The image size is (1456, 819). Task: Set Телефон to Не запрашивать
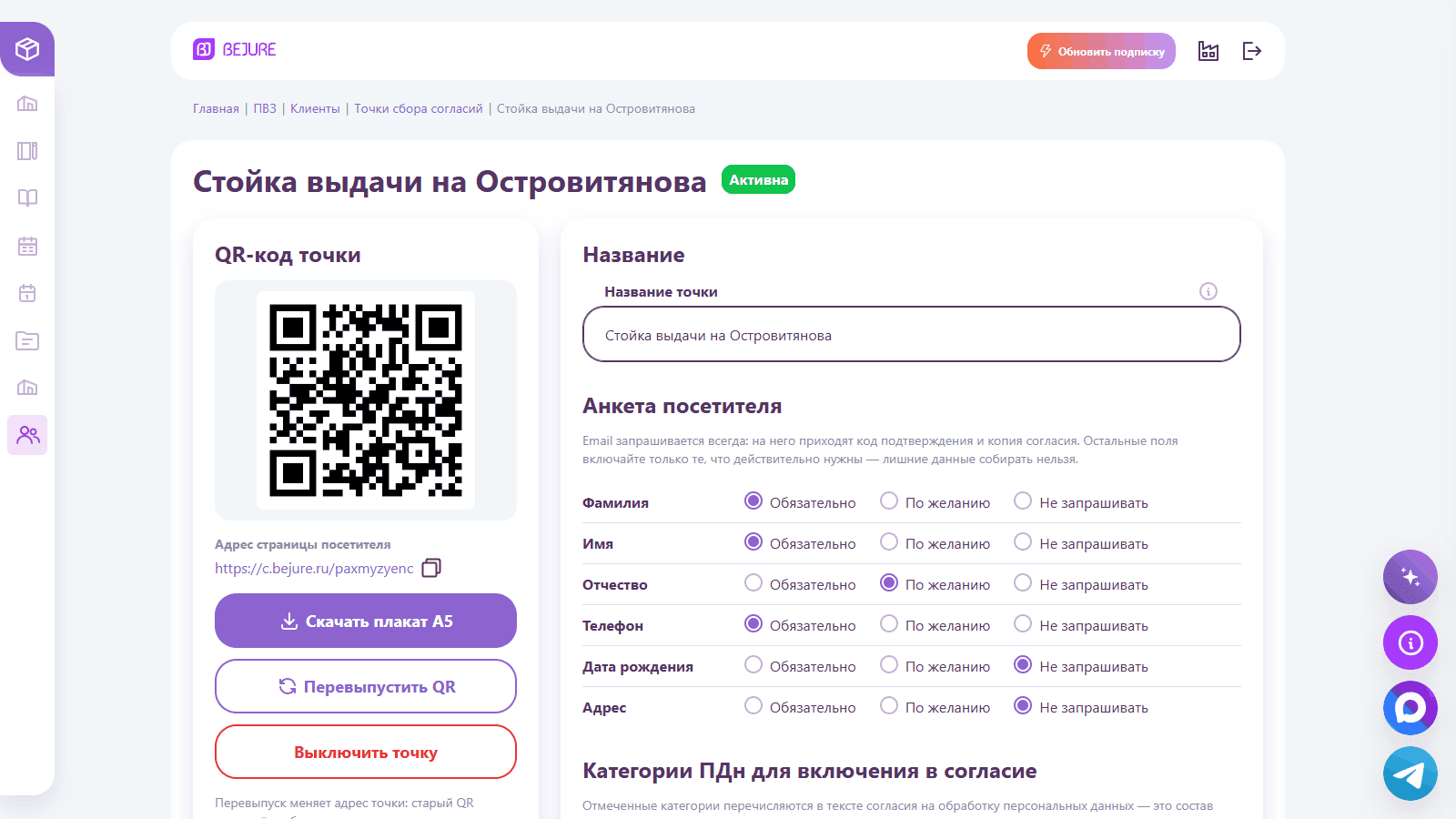1023,623
